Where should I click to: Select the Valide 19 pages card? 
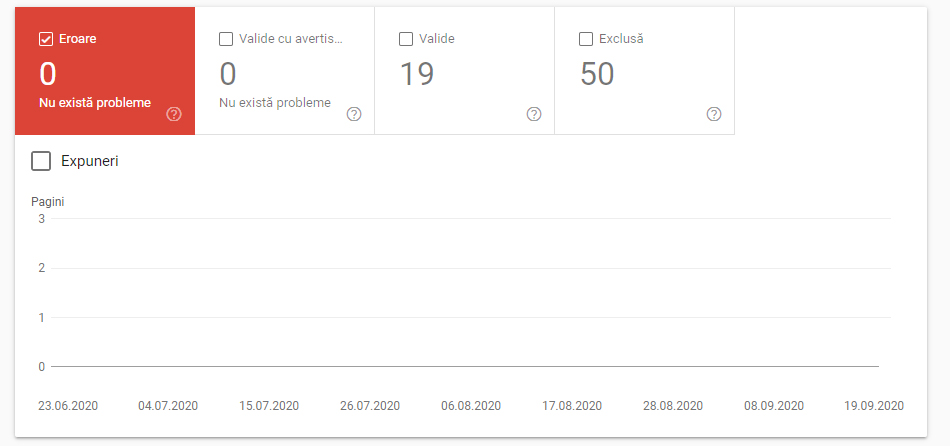pyautogui.click(x=464, y=75)
